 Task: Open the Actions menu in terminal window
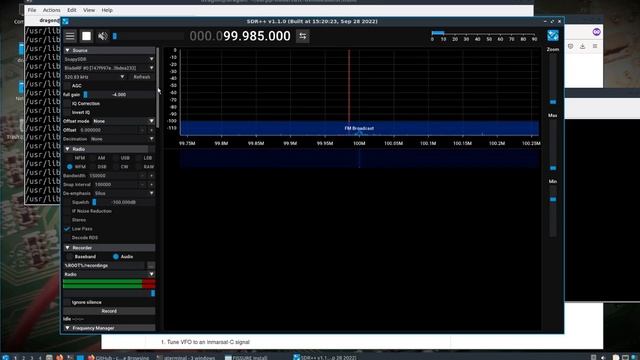click(51, 10)
